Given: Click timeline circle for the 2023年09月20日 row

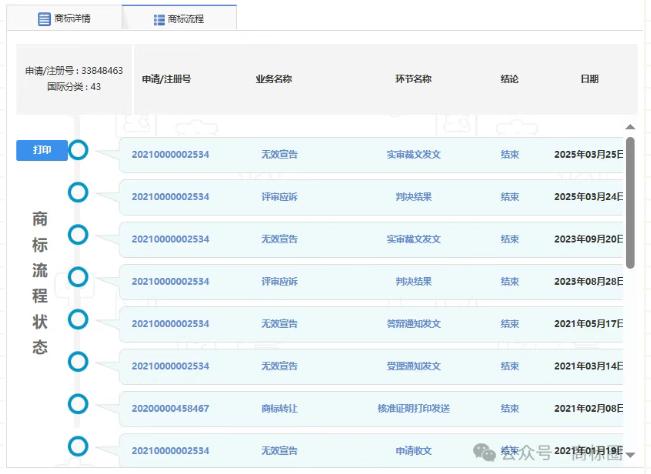Looking at the screenshot, I should click(78, 235).
